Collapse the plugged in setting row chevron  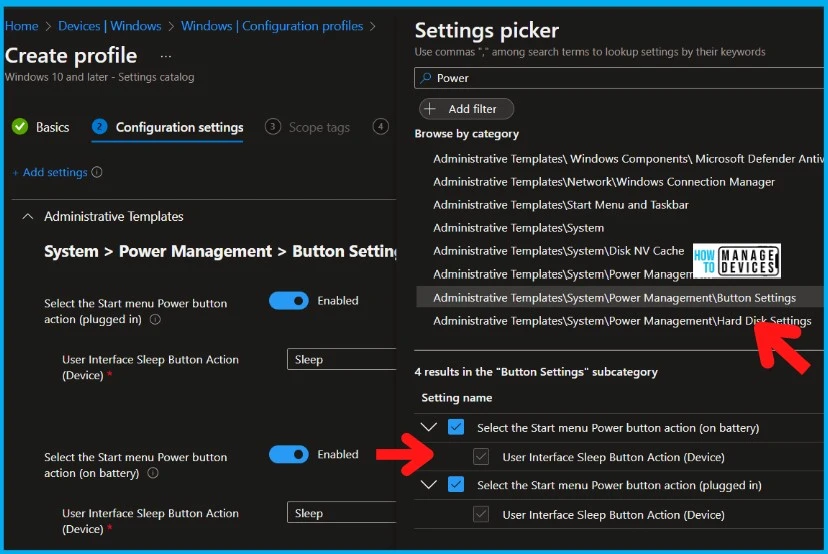428,484
